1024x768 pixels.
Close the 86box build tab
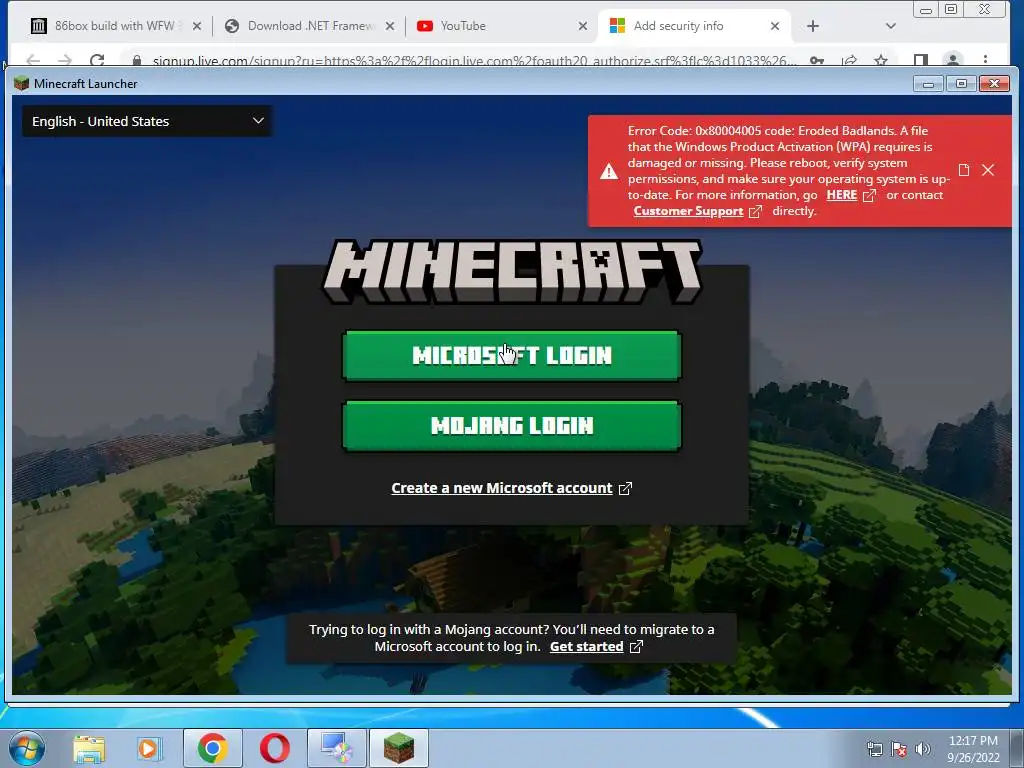tap(197, 26)
